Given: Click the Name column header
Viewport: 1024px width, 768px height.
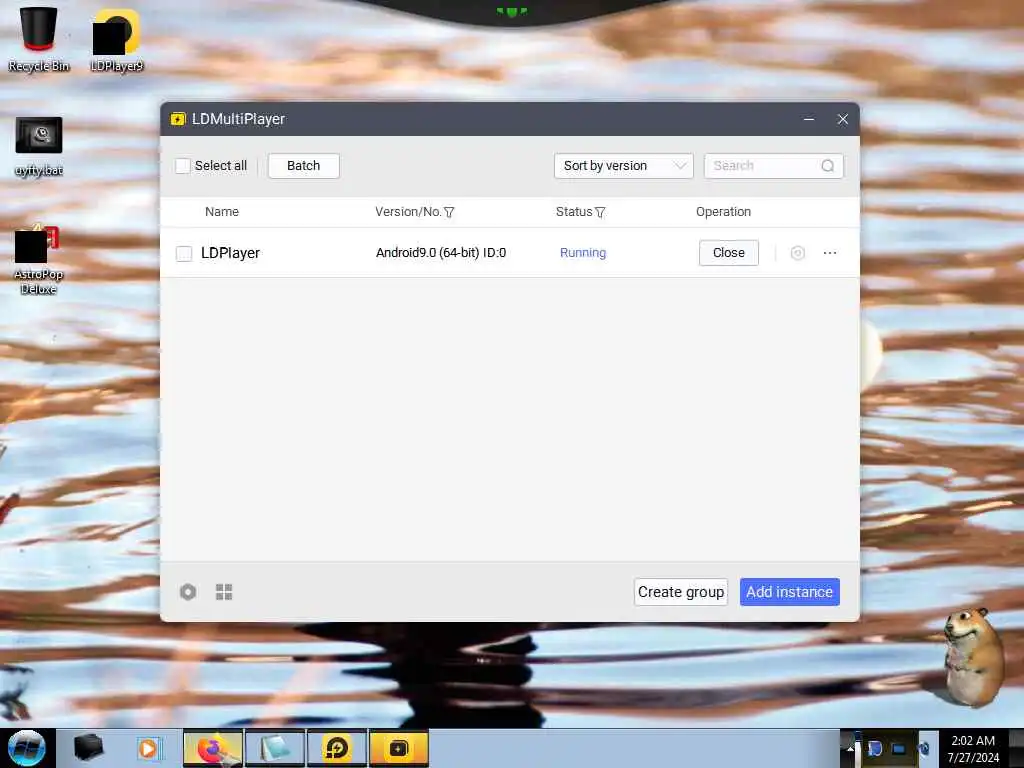Looking at the screenshot, I should (x=222, y=212).
